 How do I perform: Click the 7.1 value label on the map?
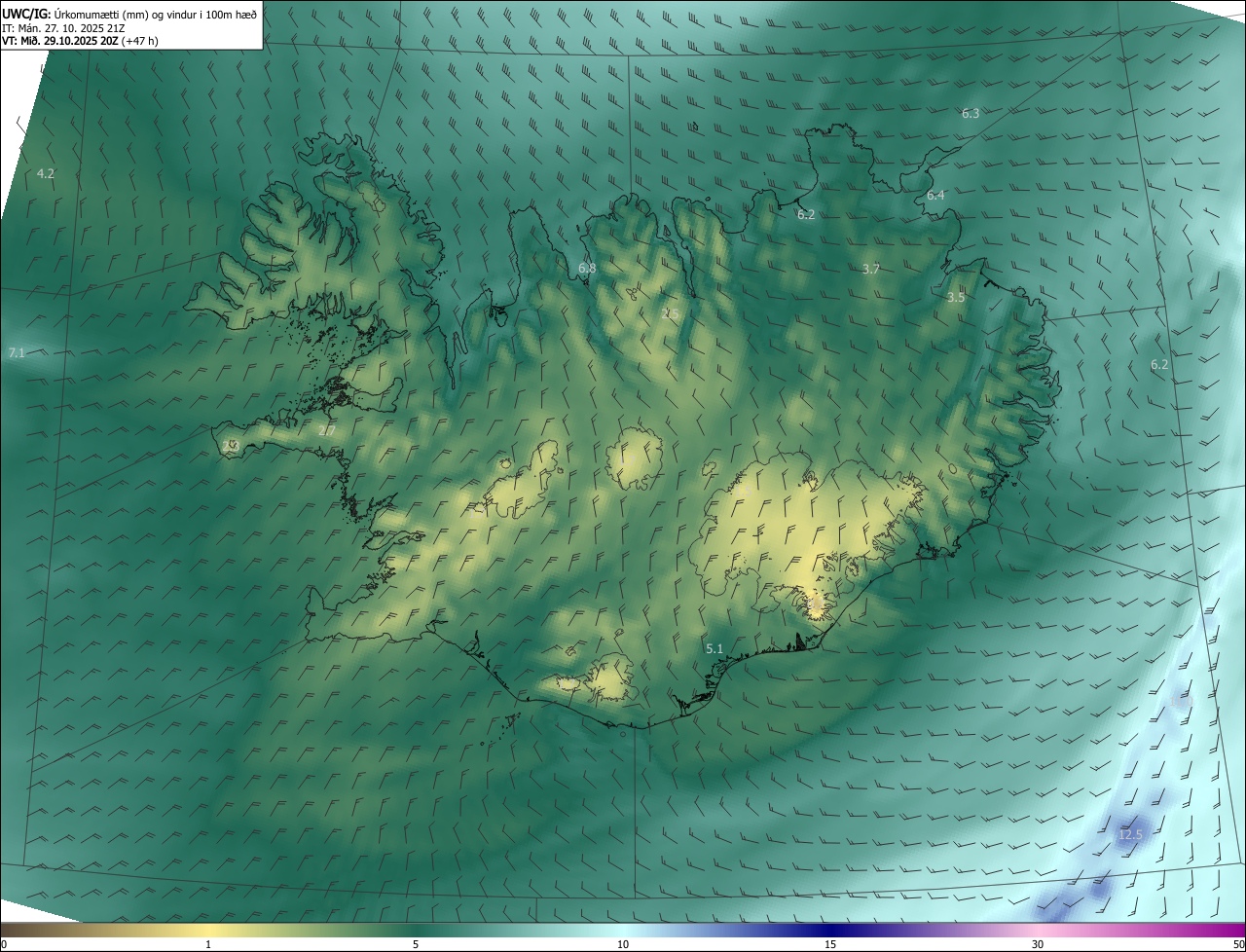point(17,352)
